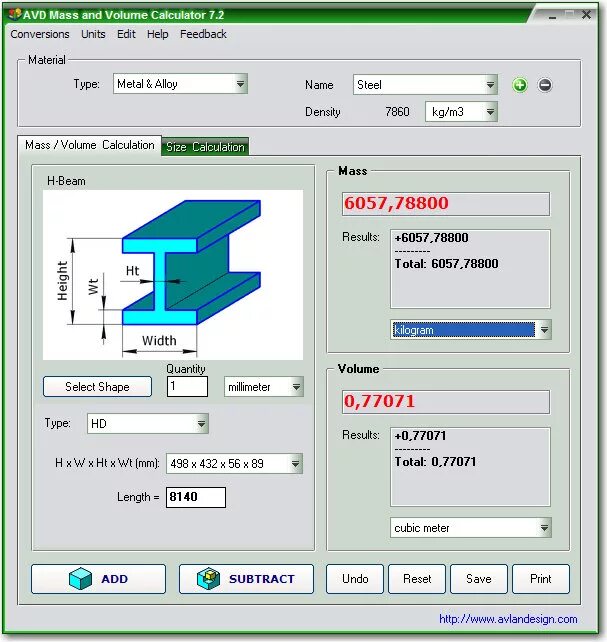Image resolution: width=607 pixels, height=642 pixels.
Task: Open the density unit dropdown kg/m3
Action: pyautogui.click(x=461, y=112)
